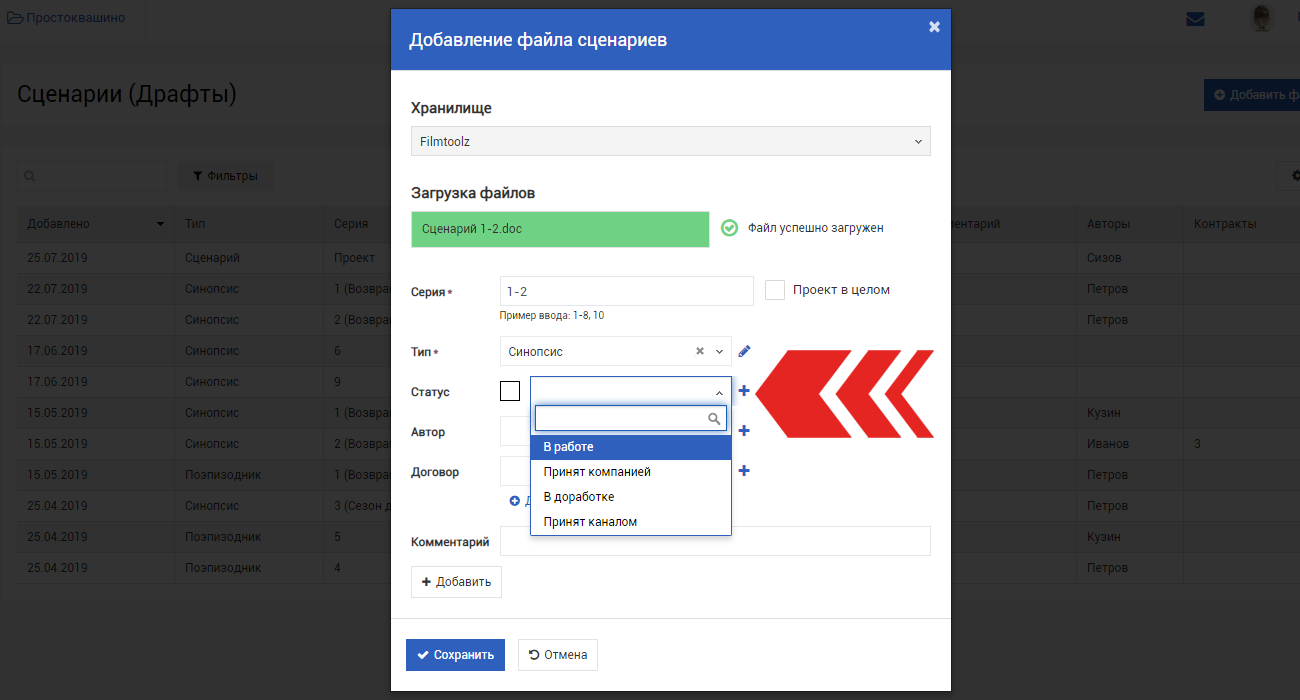Clear the Тип selection Синопсис with x
The image size is (1300, 700).
point(700,351)
